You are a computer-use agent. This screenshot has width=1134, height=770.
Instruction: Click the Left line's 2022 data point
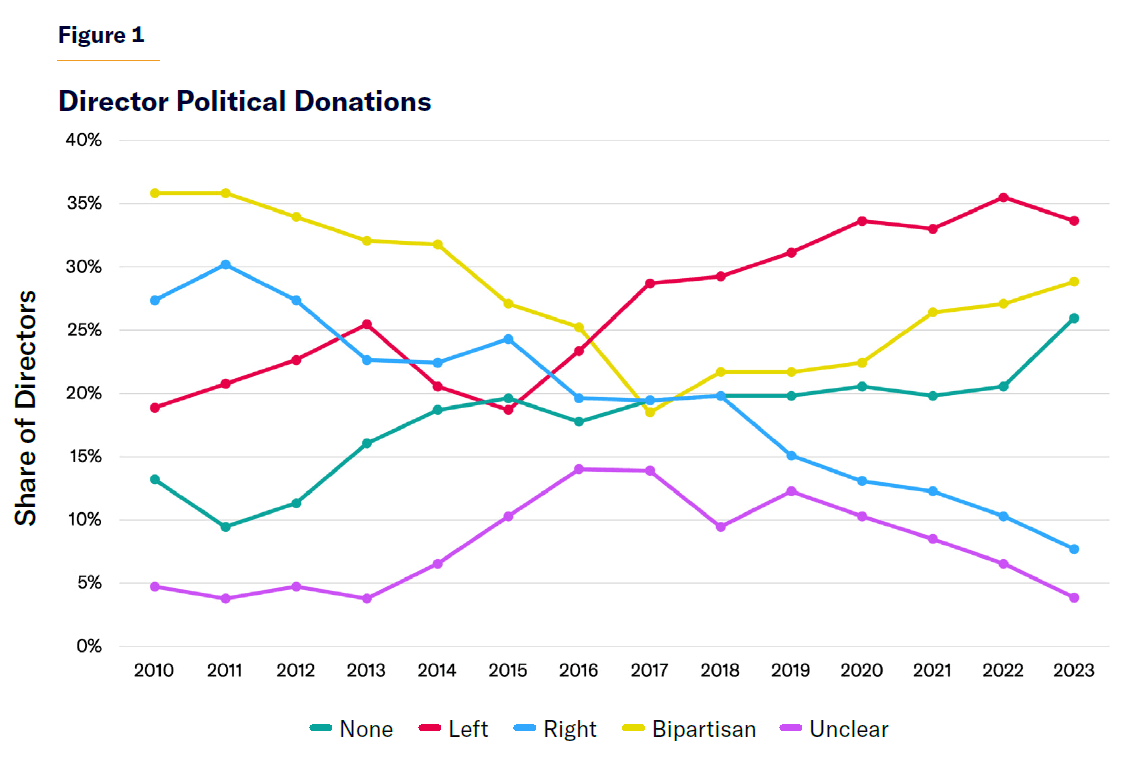(1003, 197)
